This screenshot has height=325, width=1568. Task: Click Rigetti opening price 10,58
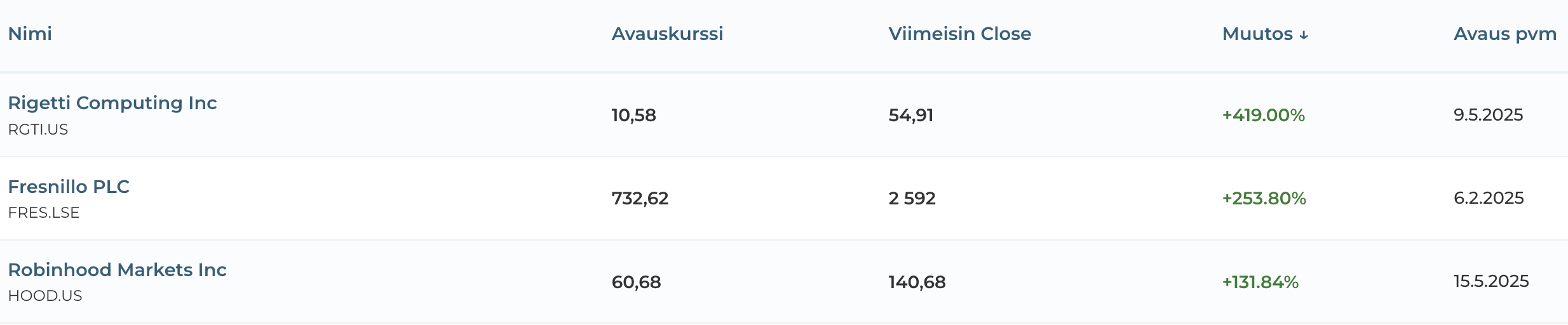pos(633,115)
